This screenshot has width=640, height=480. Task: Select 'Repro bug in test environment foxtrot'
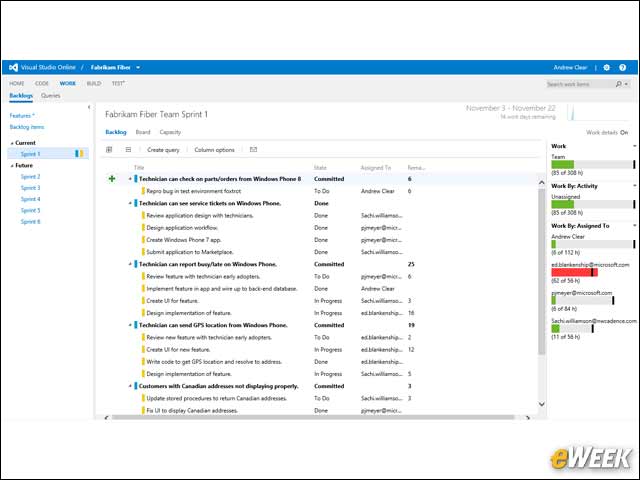(193, 191)
